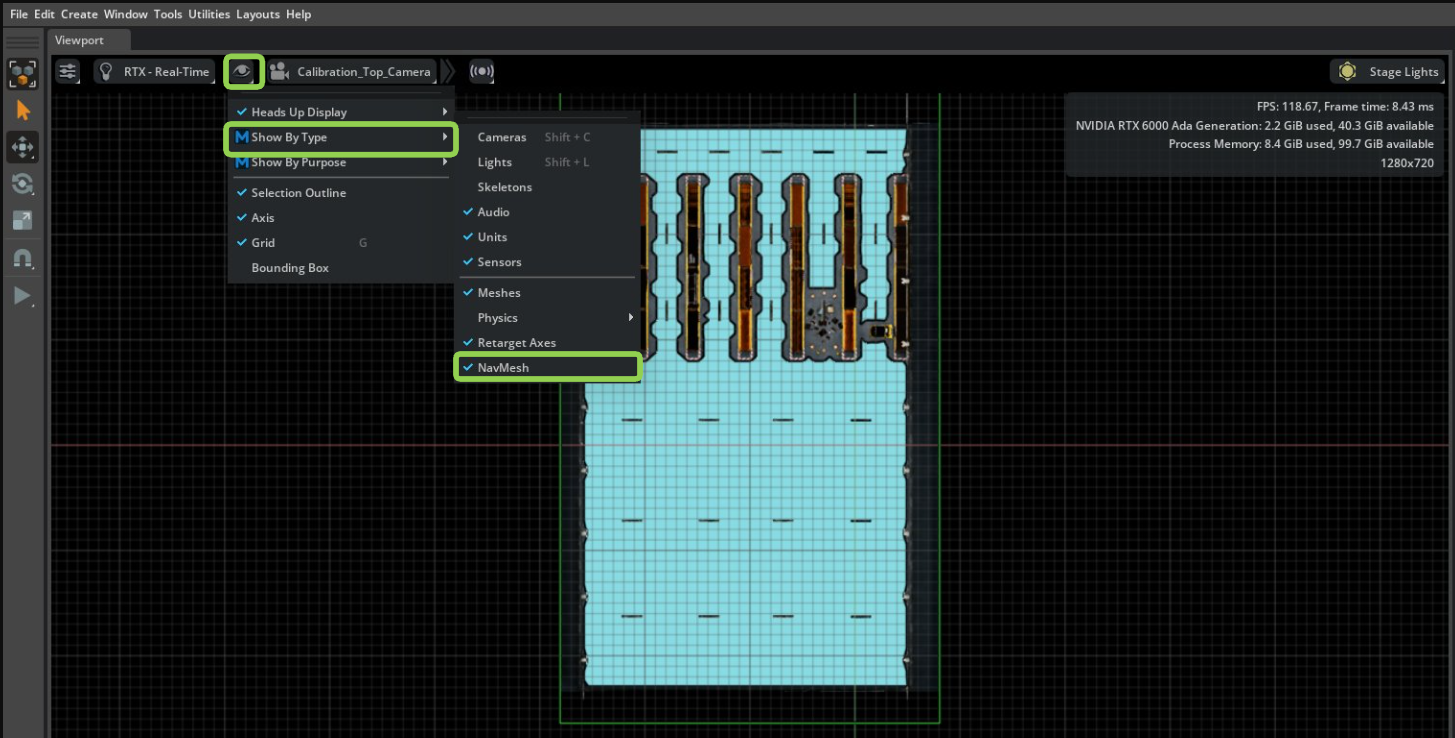Choose the Rotate tool
1455x738 pixels.
click(x=23, y=184)
